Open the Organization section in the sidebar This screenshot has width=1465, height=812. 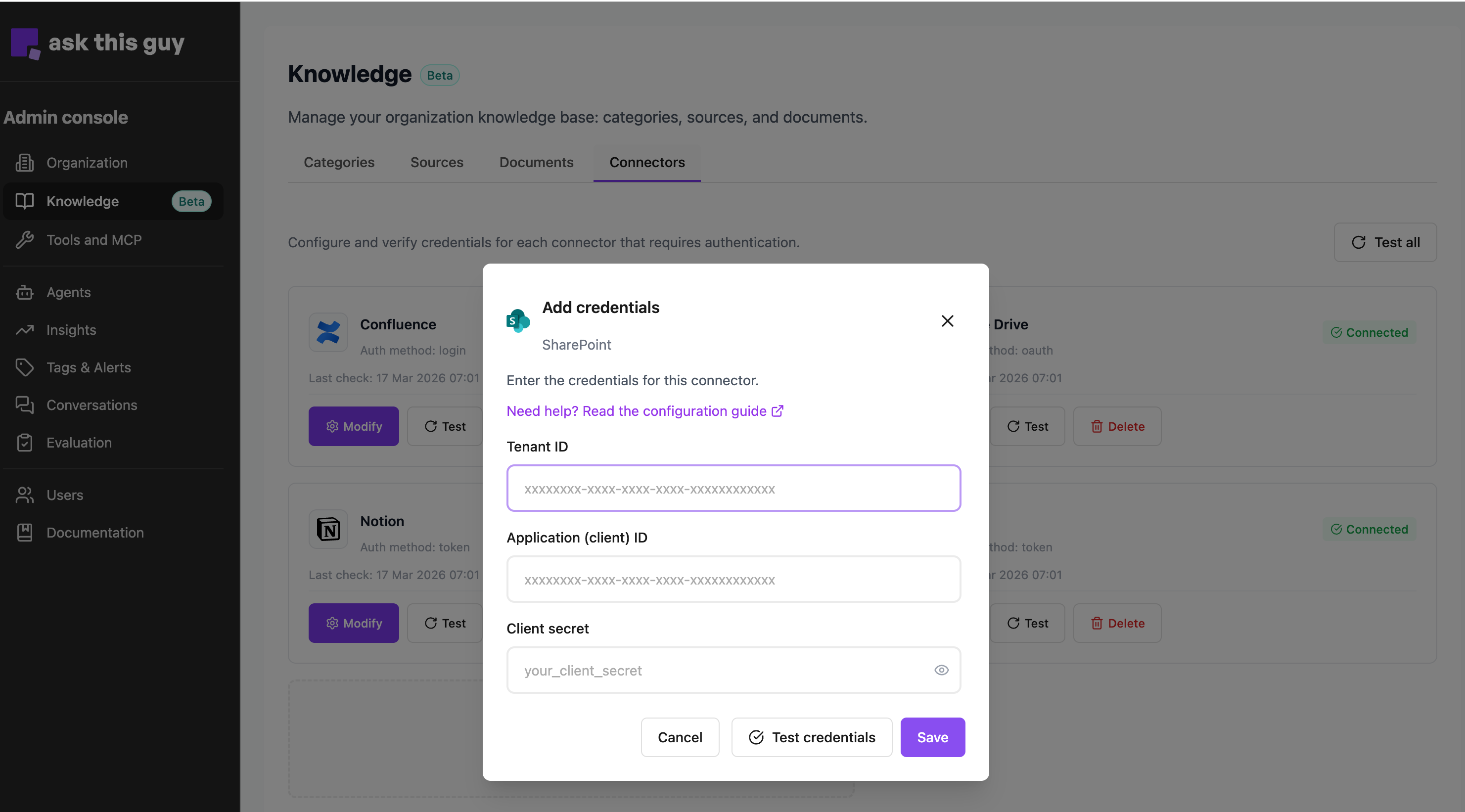coord(86,163)
